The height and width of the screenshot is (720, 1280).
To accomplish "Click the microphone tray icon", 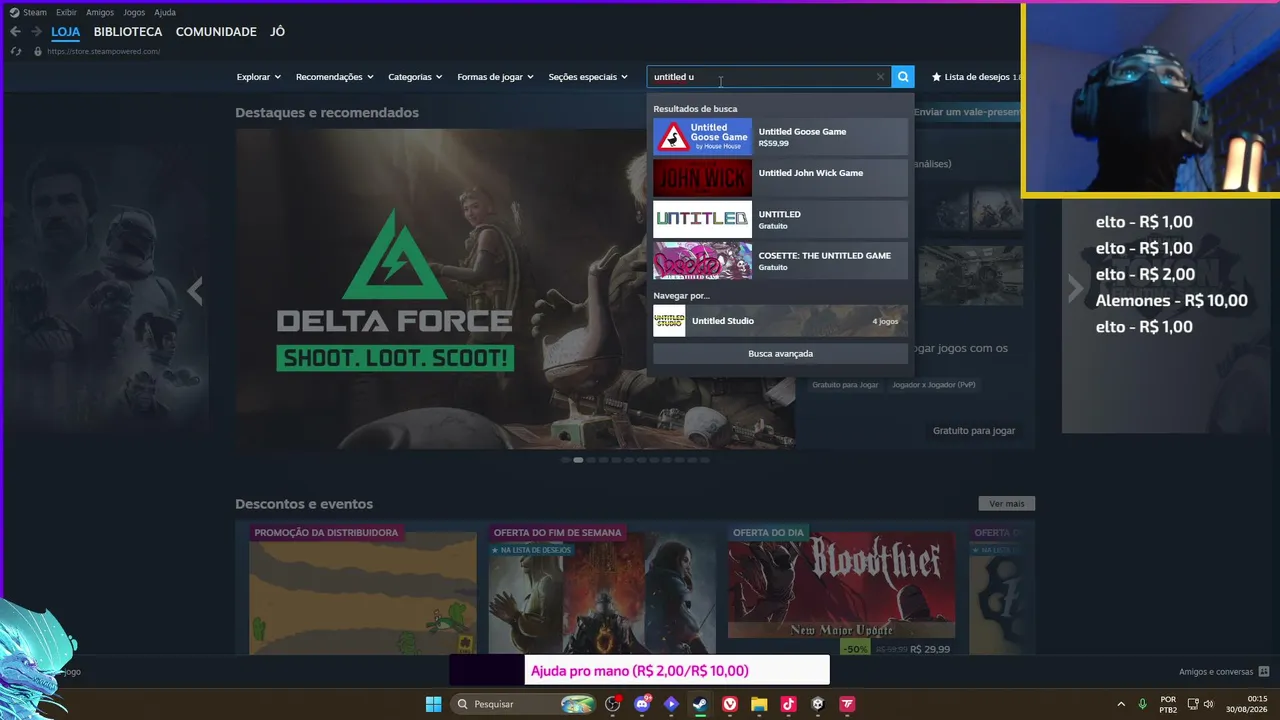I will (x=1143, y=704).
